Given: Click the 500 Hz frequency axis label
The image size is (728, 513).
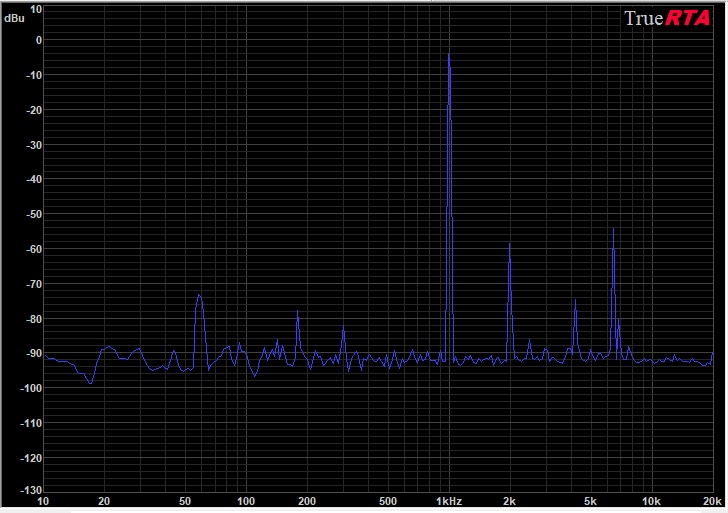Looking at the screenshot, I should coord(388,501).
